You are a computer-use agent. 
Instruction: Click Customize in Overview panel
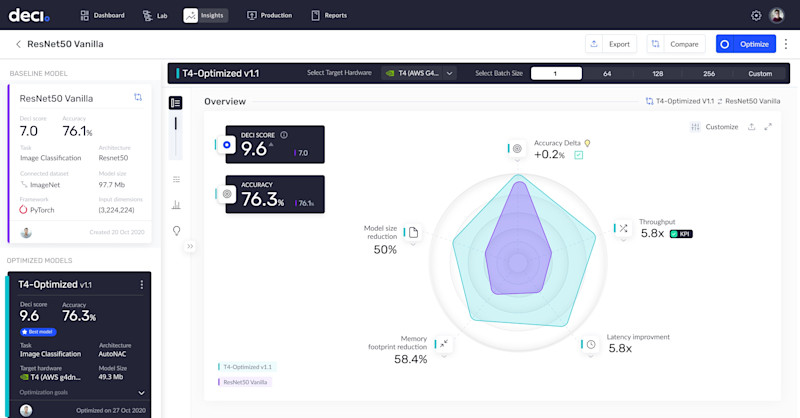pyautogui.click(x=714, y=127)
